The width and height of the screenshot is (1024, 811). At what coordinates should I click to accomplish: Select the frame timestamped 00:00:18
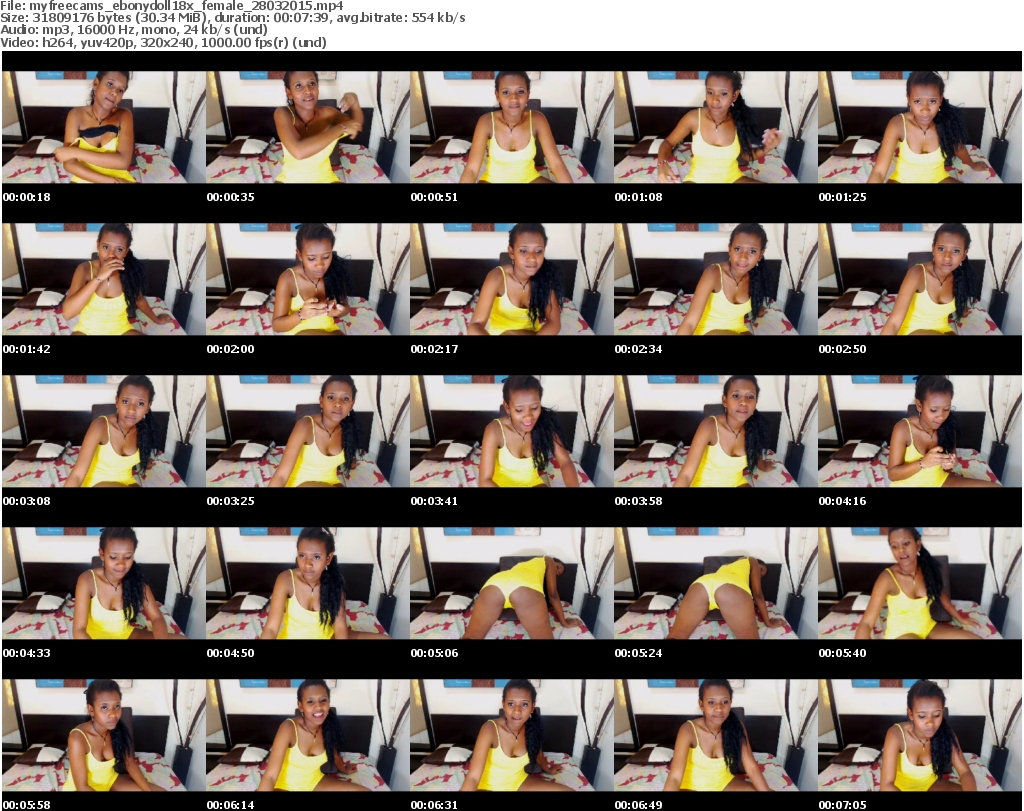[104, 127]
